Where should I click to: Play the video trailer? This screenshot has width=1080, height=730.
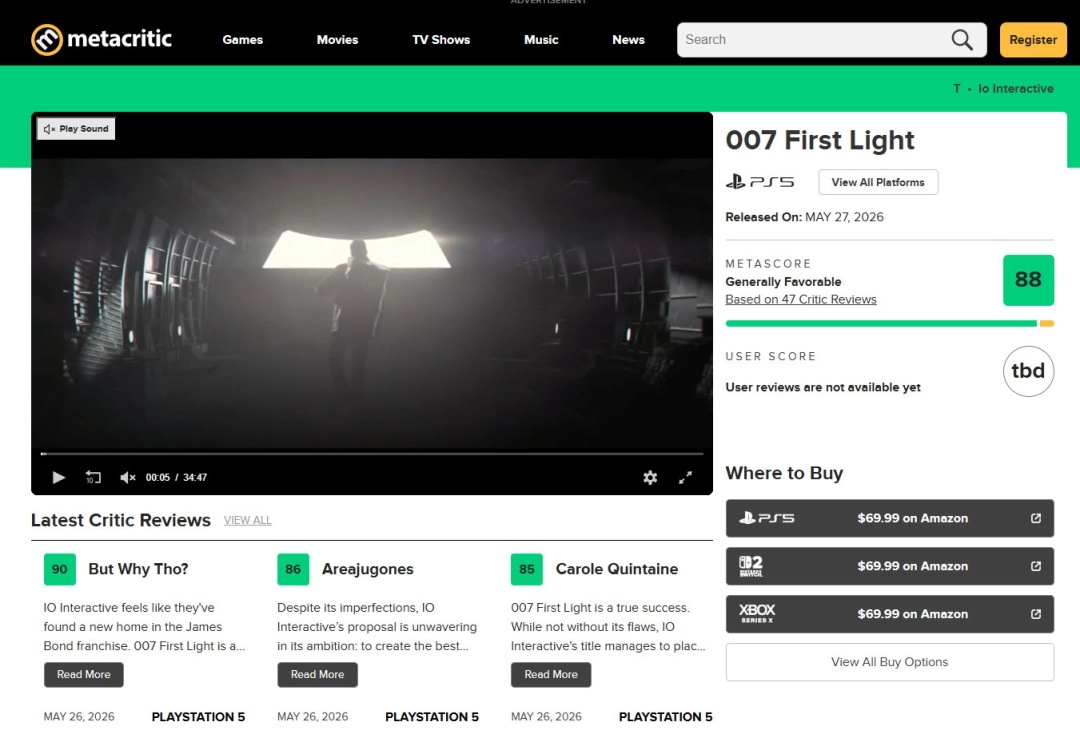[59, 477]
